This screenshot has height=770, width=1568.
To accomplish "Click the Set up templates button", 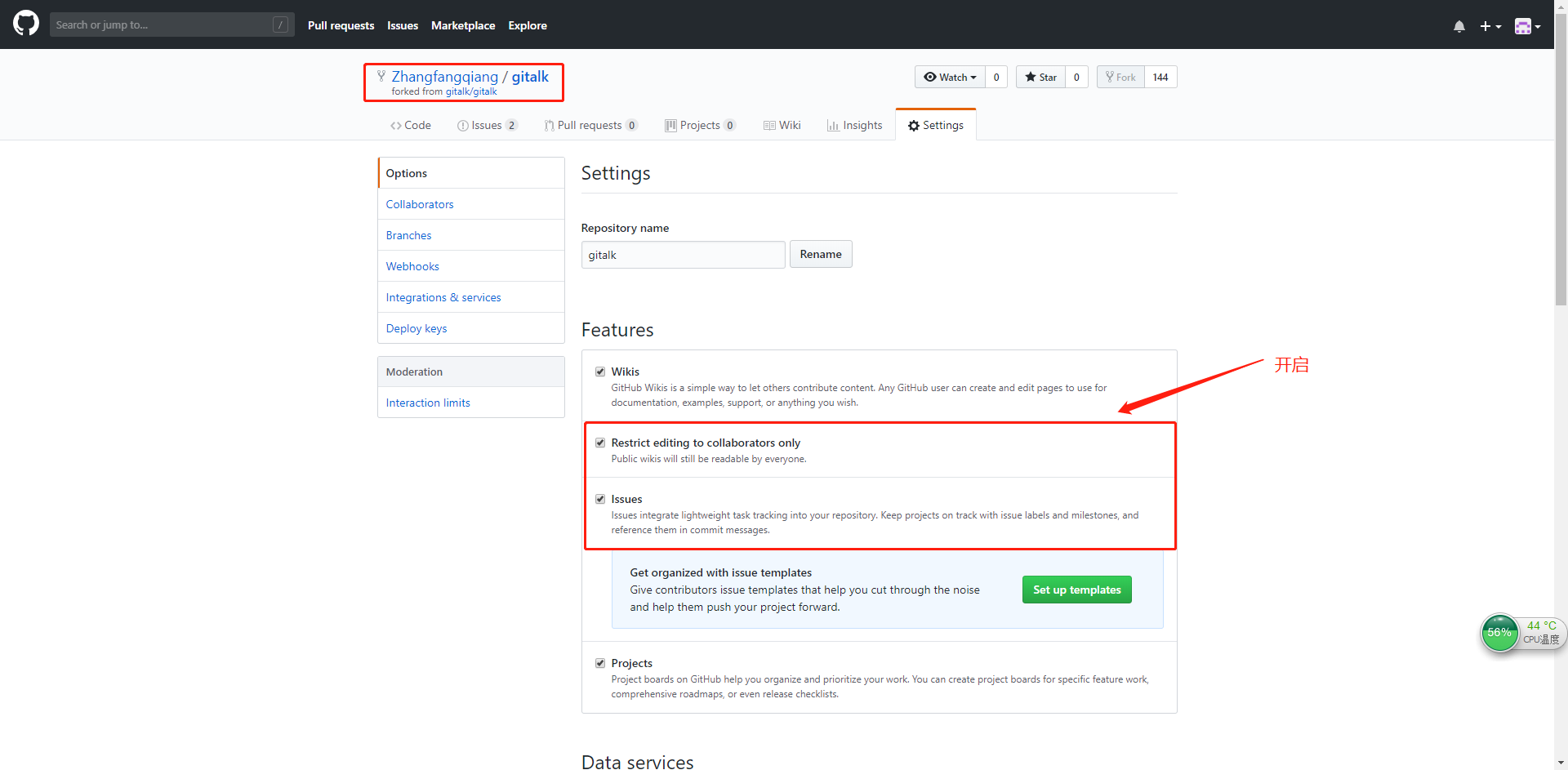I will point(1076,590).
